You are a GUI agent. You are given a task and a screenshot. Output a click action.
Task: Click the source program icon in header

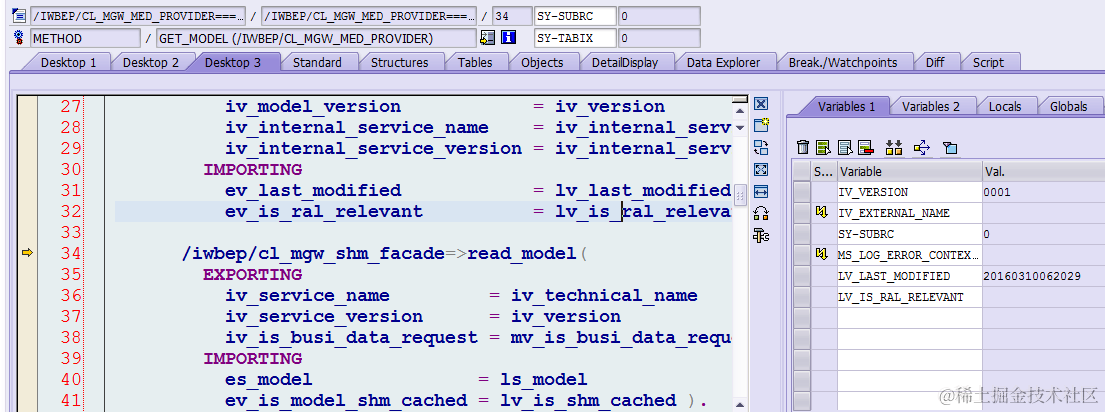coord(19,15)
